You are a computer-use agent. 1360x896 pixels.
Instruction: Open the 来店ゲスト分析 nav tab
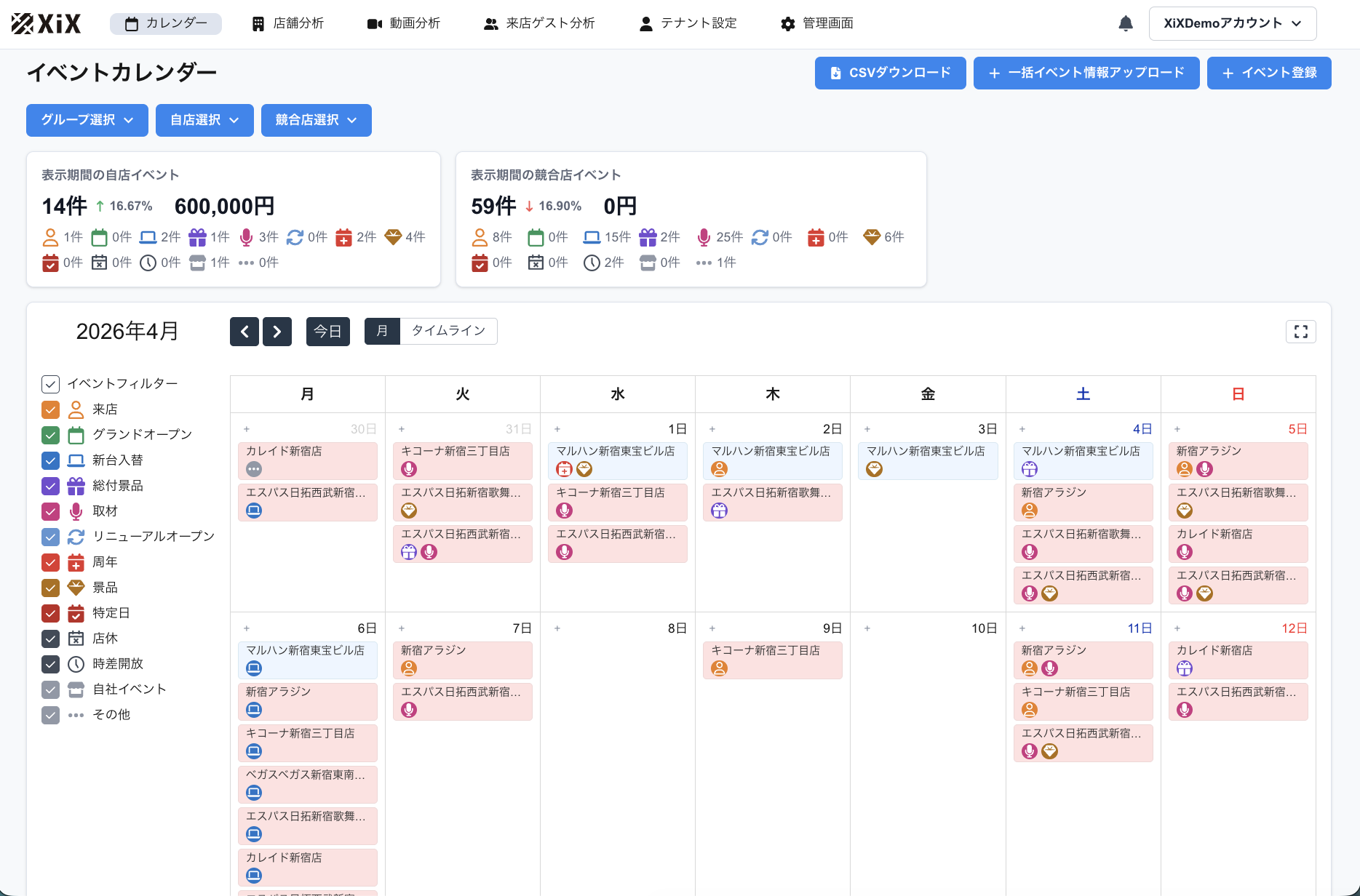pos(539,23)
